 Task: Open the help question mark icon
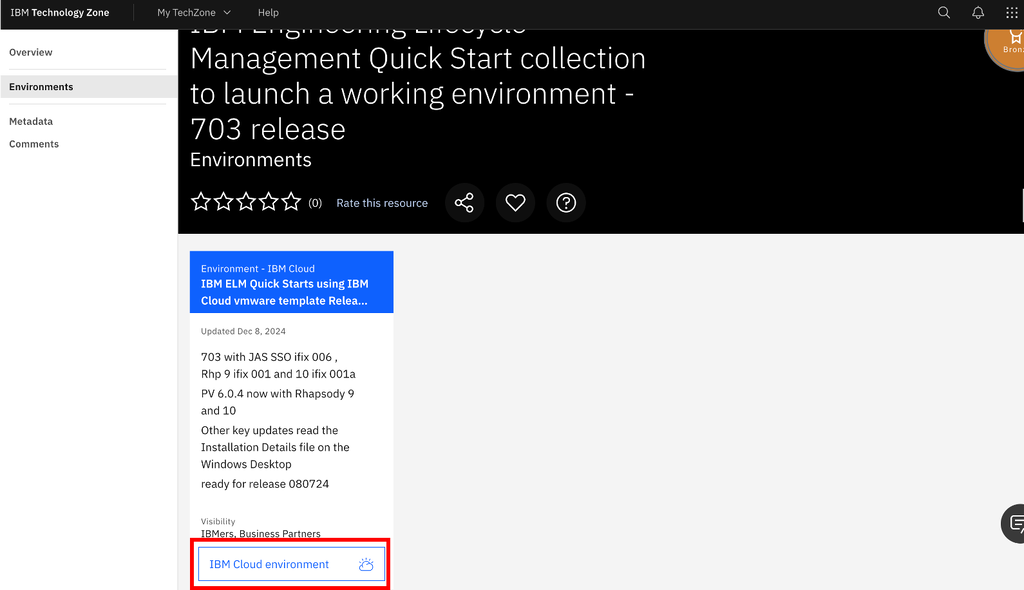[566, 203]
